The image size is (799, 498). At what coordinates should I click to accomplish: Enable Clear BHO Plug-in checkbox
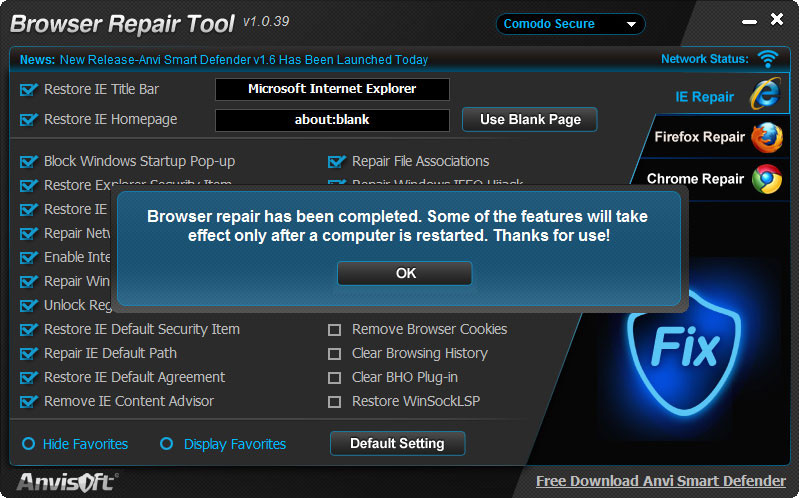[x=334, y=378]
